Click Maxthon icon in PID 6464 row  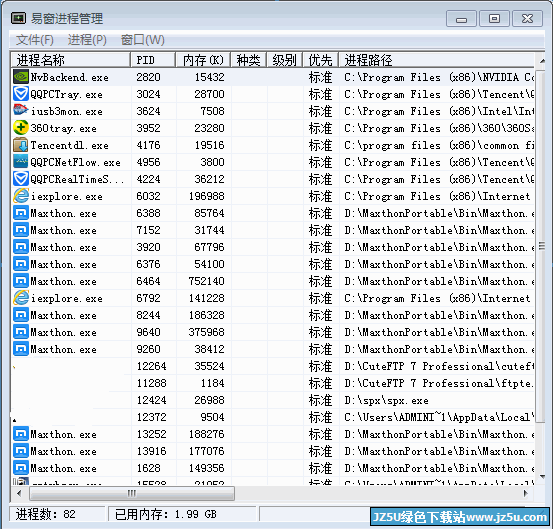click(x=21, y=281)
